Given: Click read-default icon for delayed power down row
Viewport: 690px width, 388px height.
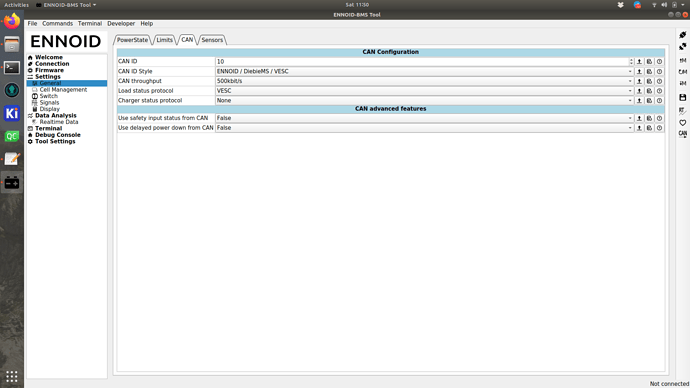Looking at the screenshot, I should [649, 128].
